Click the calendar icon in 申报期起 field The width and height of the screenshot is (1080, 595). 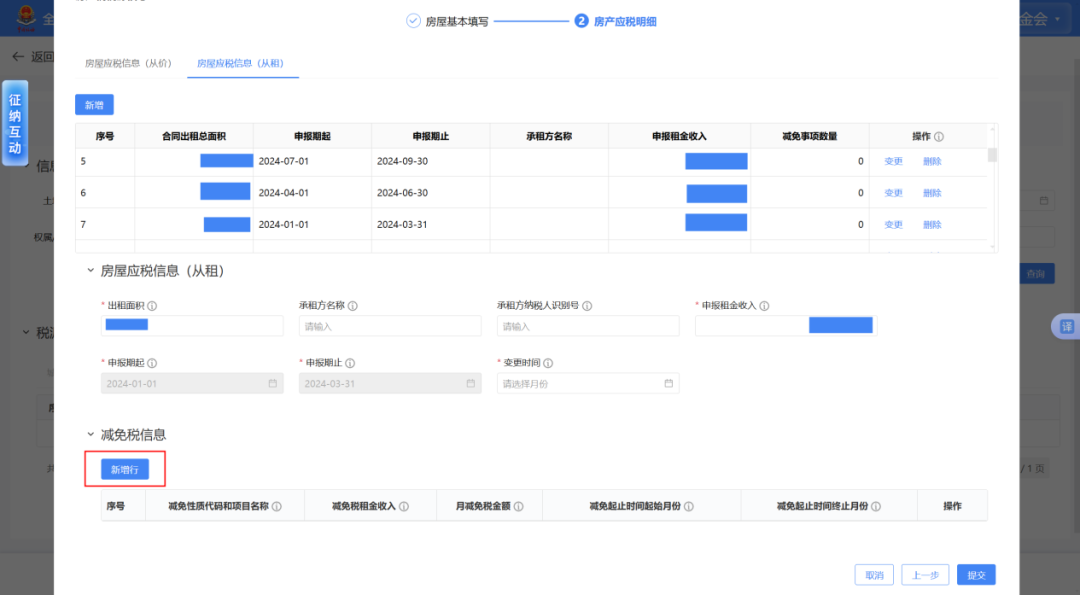(x=273, y=383)
